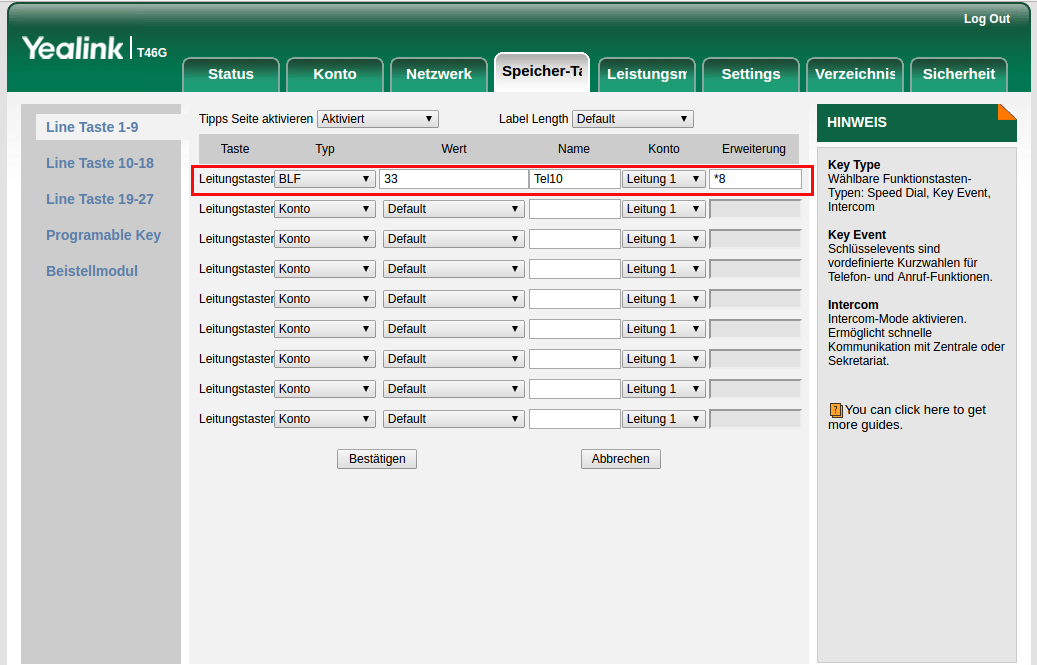Click the Name field containing Tel10
Viewport: 1037px width, 665px height.
pos(574,179)
